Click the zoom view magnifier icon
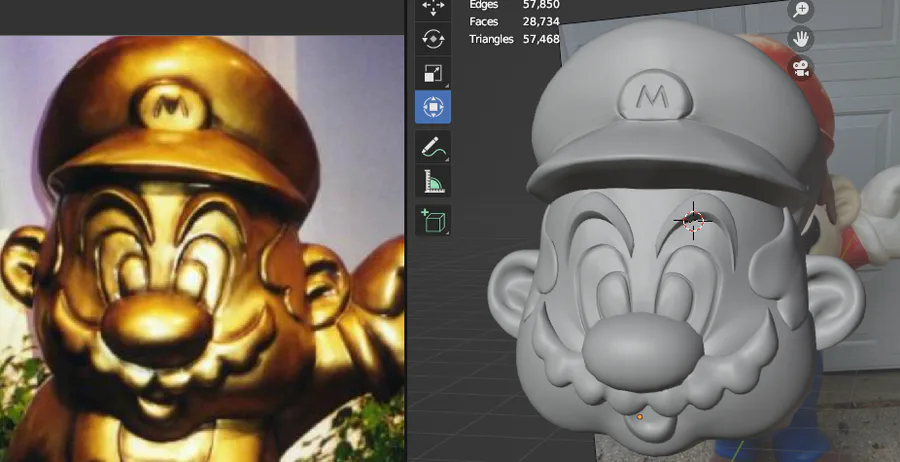The width and height of the screenshot is (900, 462). [x=801, y=9]
